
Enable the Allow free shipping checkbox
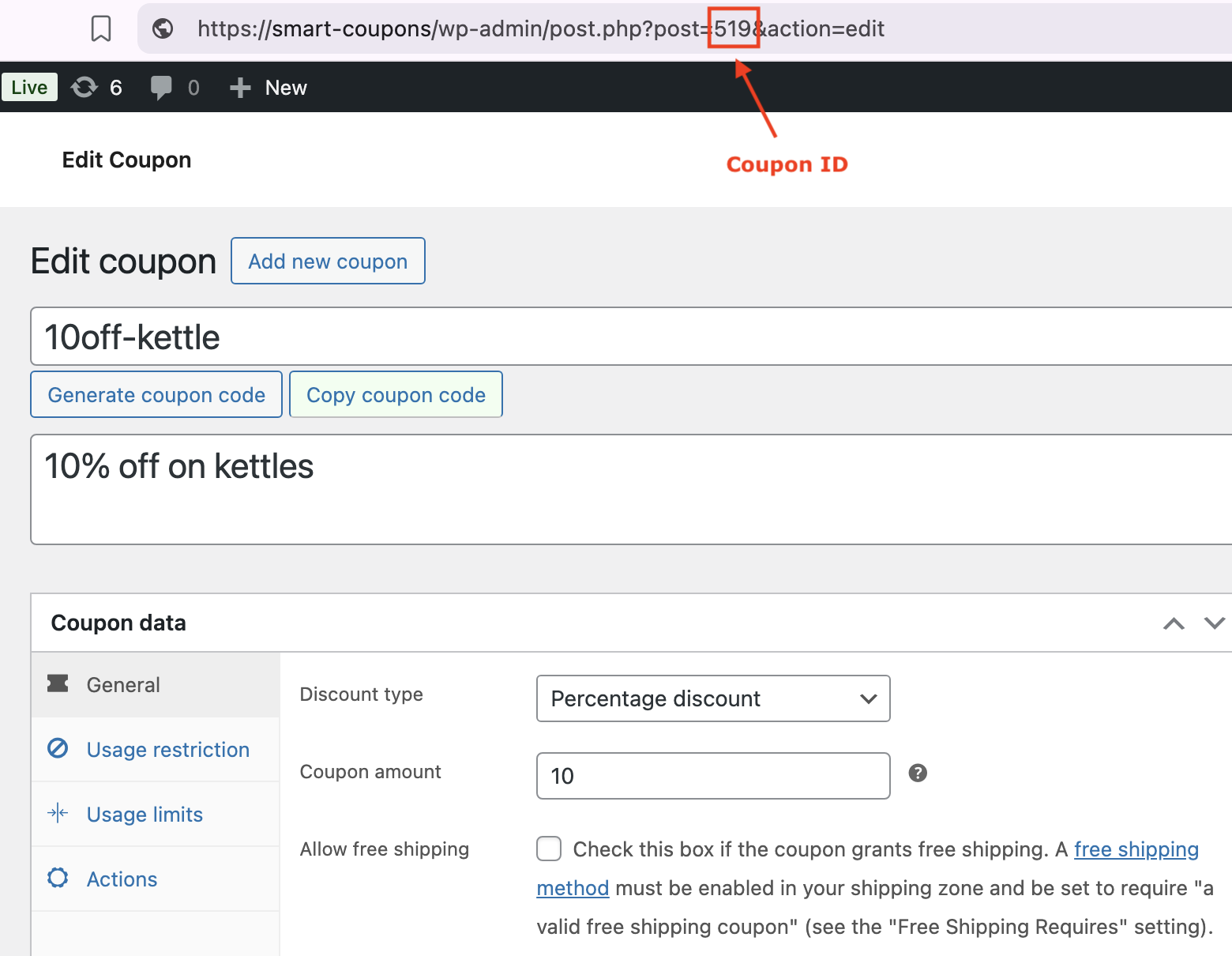549,849
